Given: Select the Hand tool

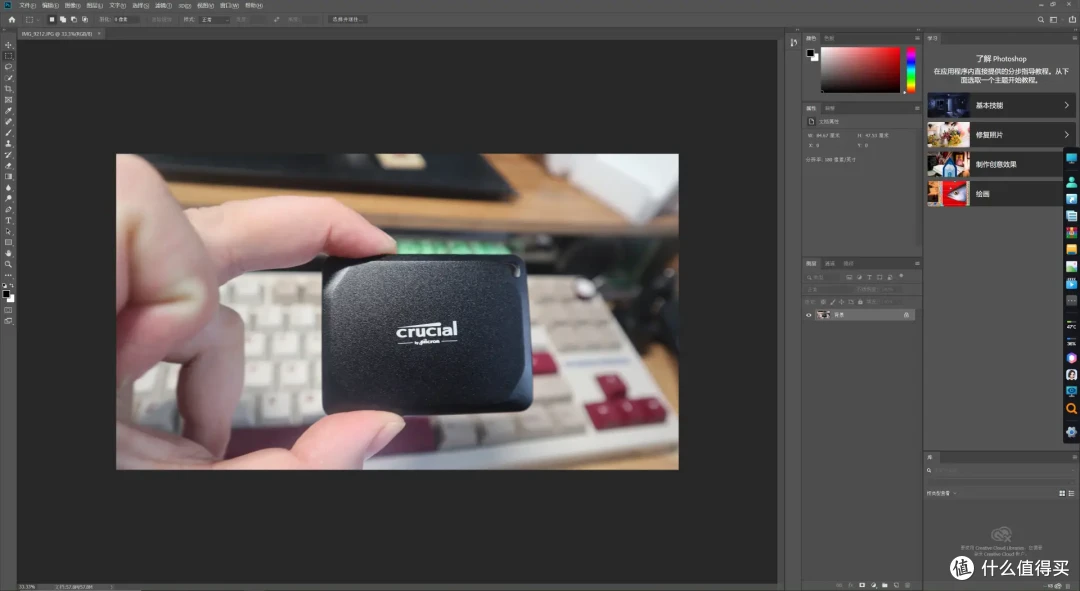Looking at the screenshot, I should [8, 253].
